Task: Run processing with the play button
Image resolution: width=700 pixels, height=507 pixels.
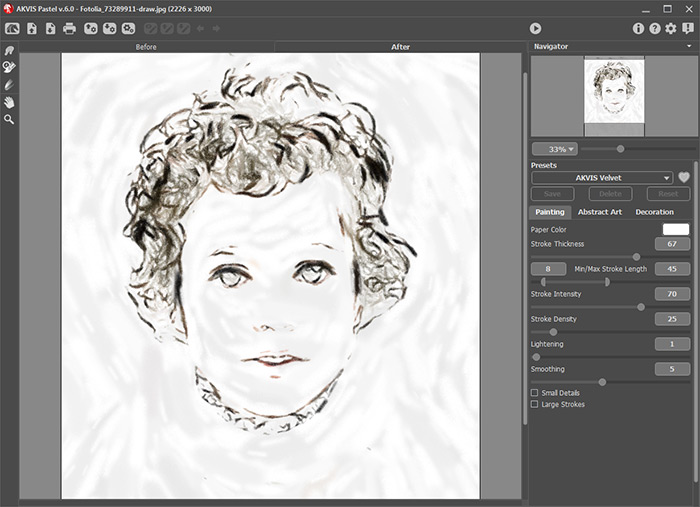Action: tap(535, 29)
